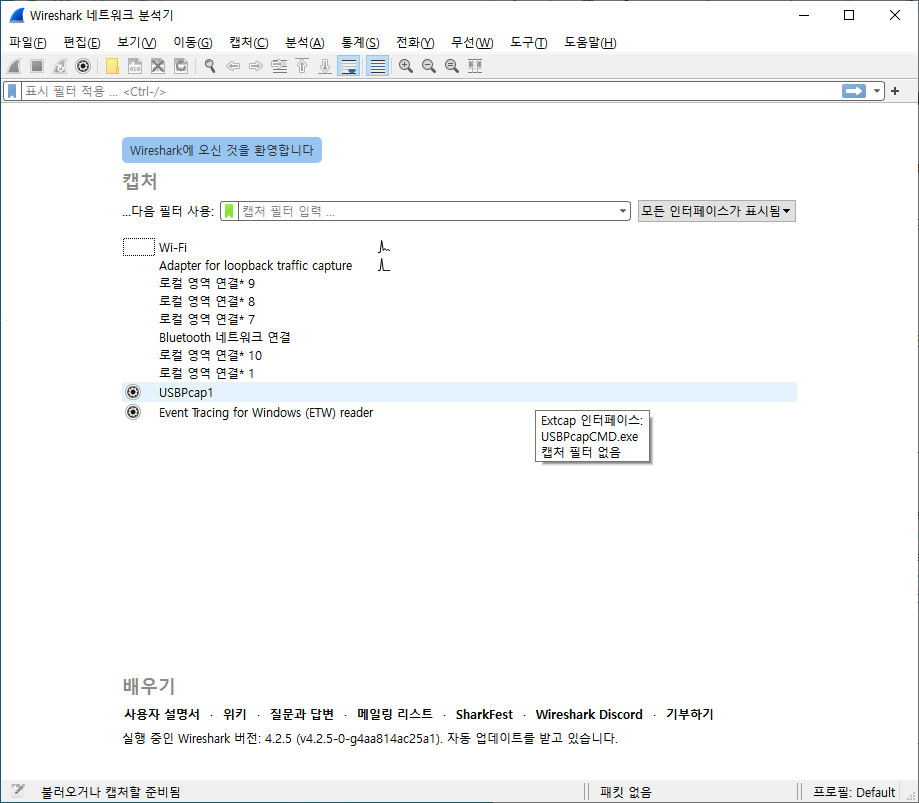Open 모든 인터페이스가 표시됨 dropdown
919x803 pixels.
click(716, 211)
